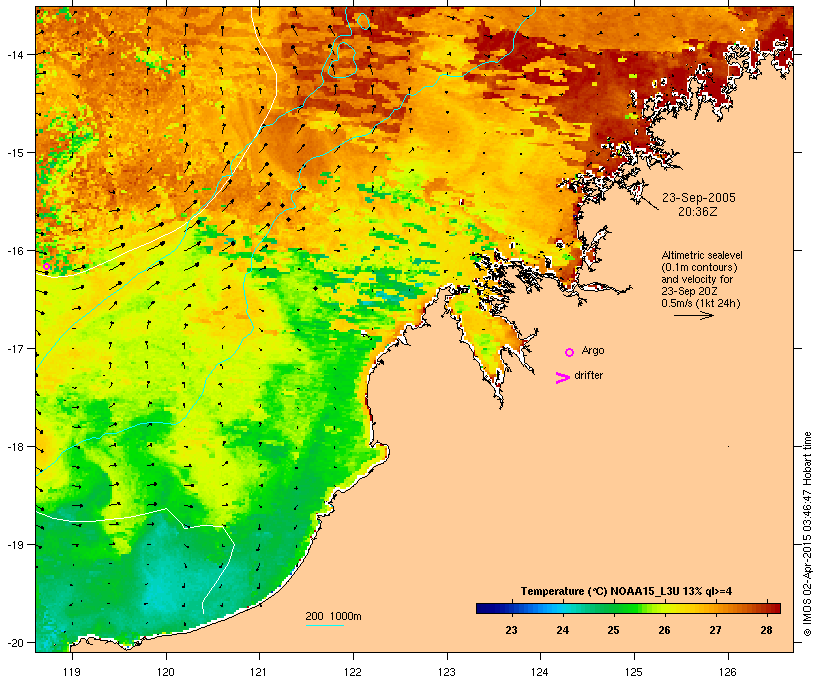
Task: Click the temperature color bar at 26
Action: click(664, 608)
